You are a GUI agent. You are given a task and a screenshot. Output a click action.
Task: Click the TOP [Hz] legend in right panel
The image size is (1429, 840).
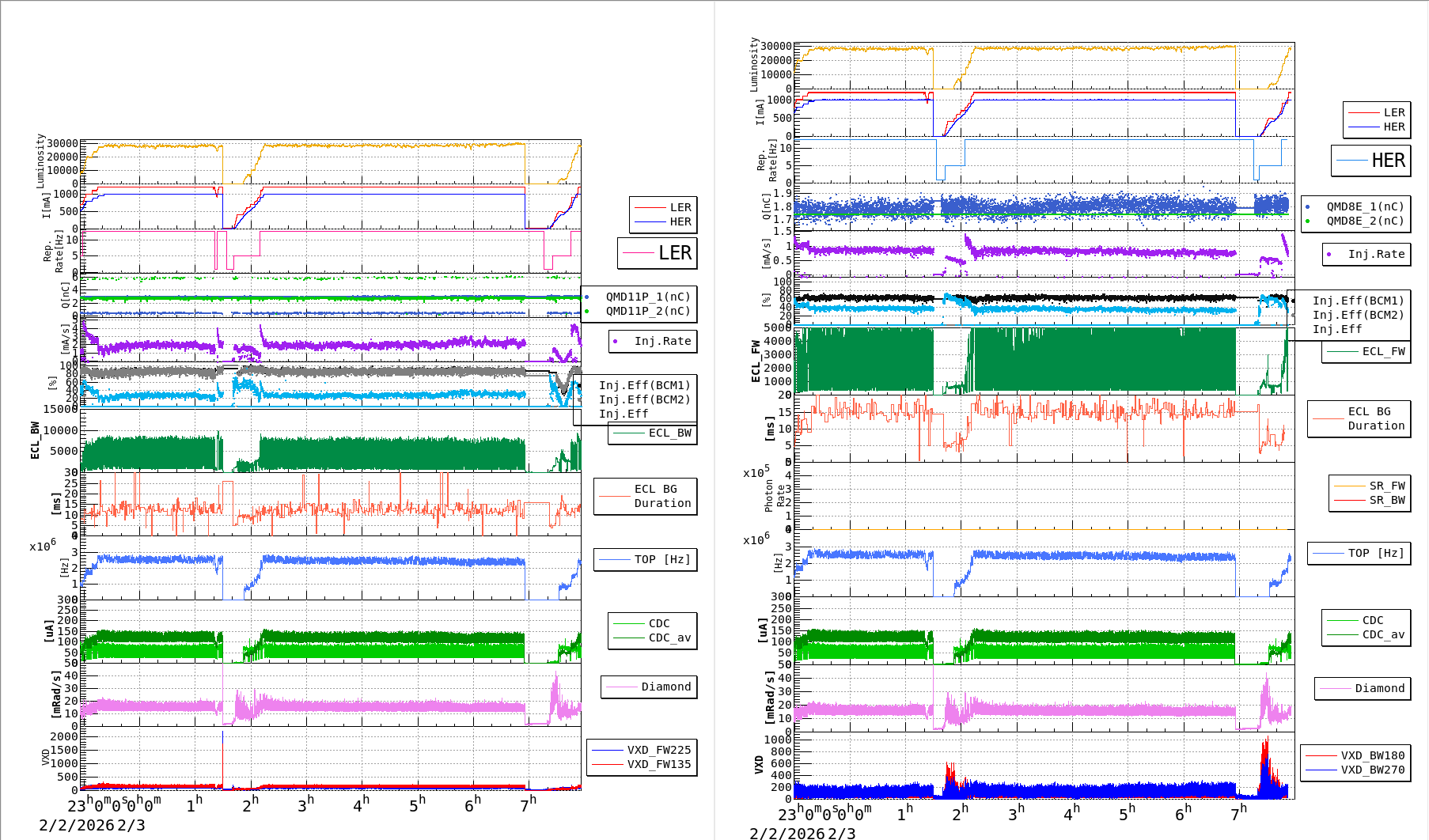pos(1359,553)
